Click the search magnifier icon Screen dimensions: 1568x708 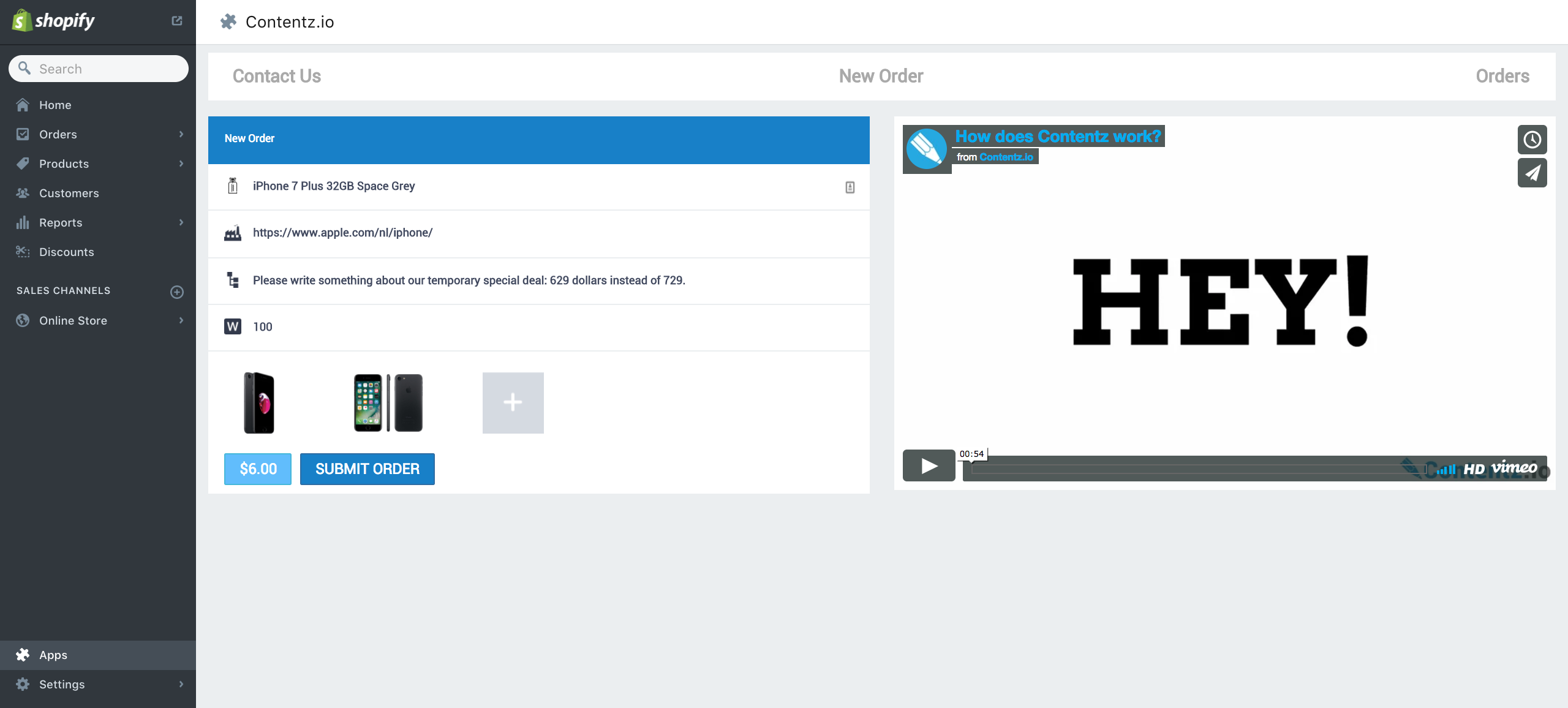(24, 68)
